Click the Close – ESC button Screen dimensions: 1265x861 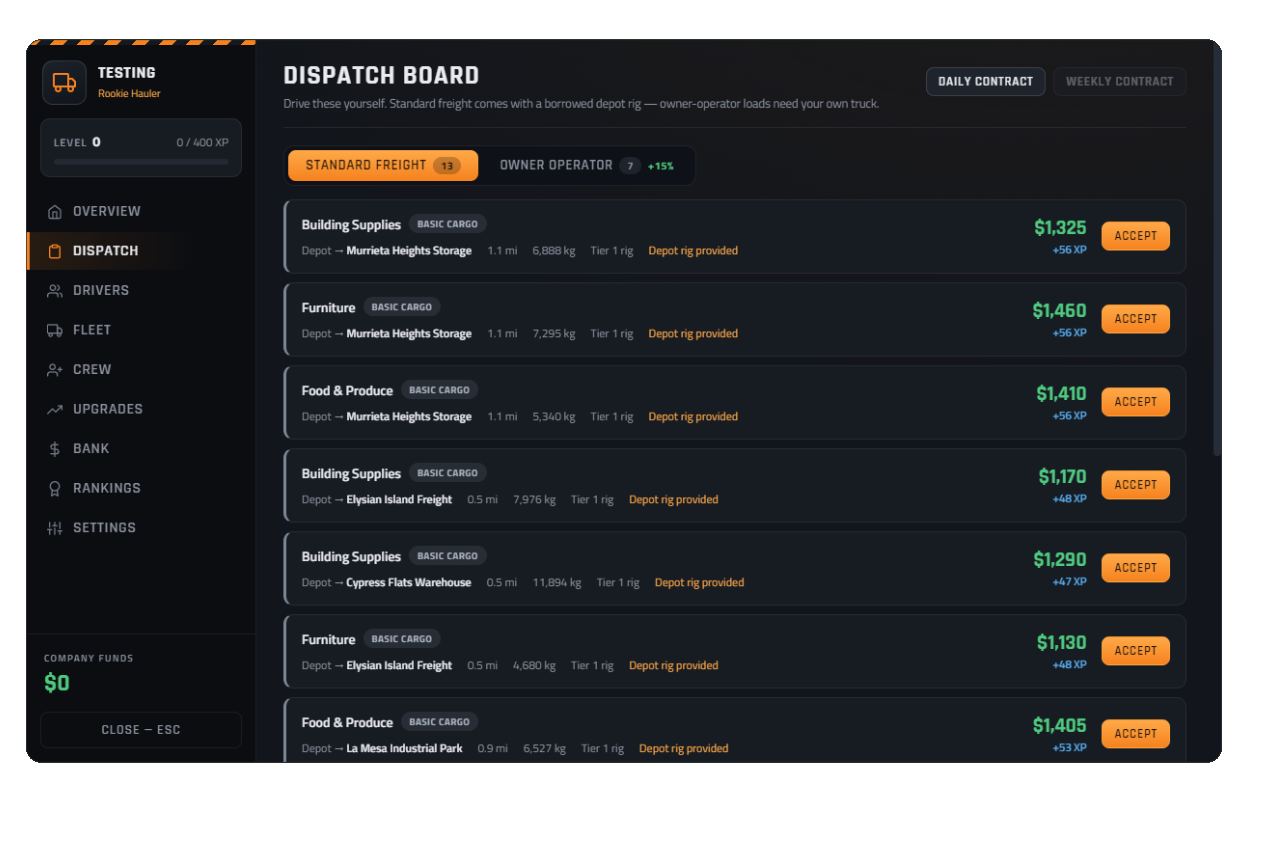tap(141, 730)
